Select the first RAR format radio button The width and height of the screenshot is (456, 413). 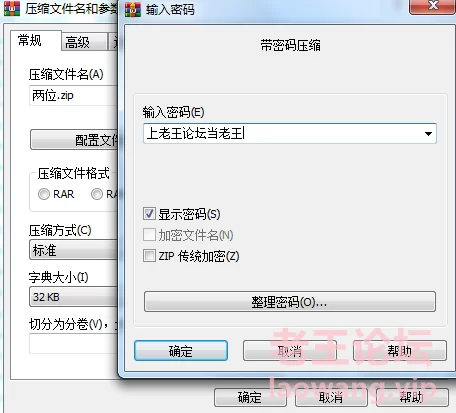click(x=44, y=194)
